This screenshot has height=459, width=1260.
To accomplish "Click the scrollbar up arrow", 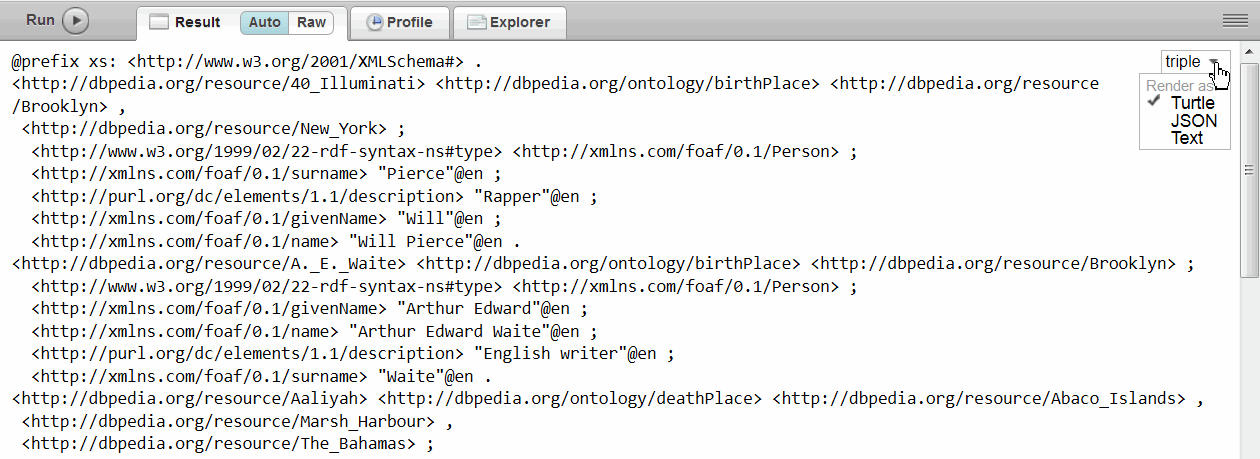I will [1249, 50].
